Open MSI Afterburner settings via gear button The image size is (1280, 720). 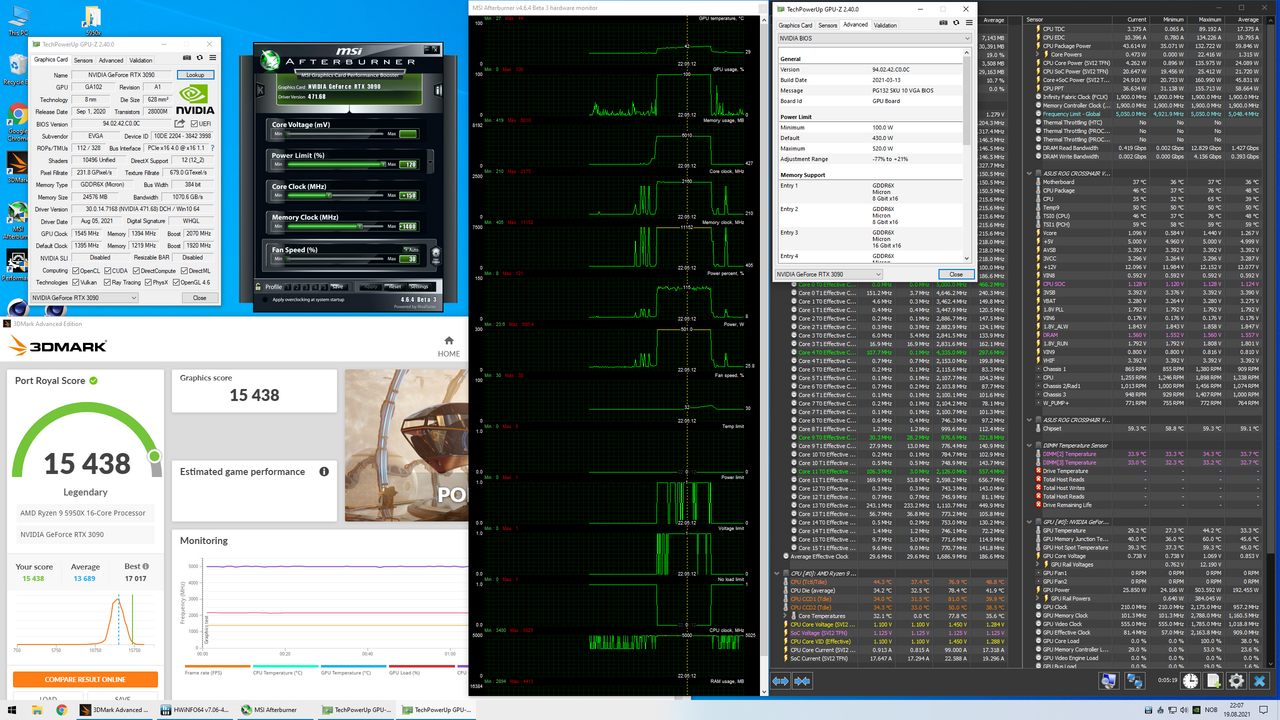point(419,287)
